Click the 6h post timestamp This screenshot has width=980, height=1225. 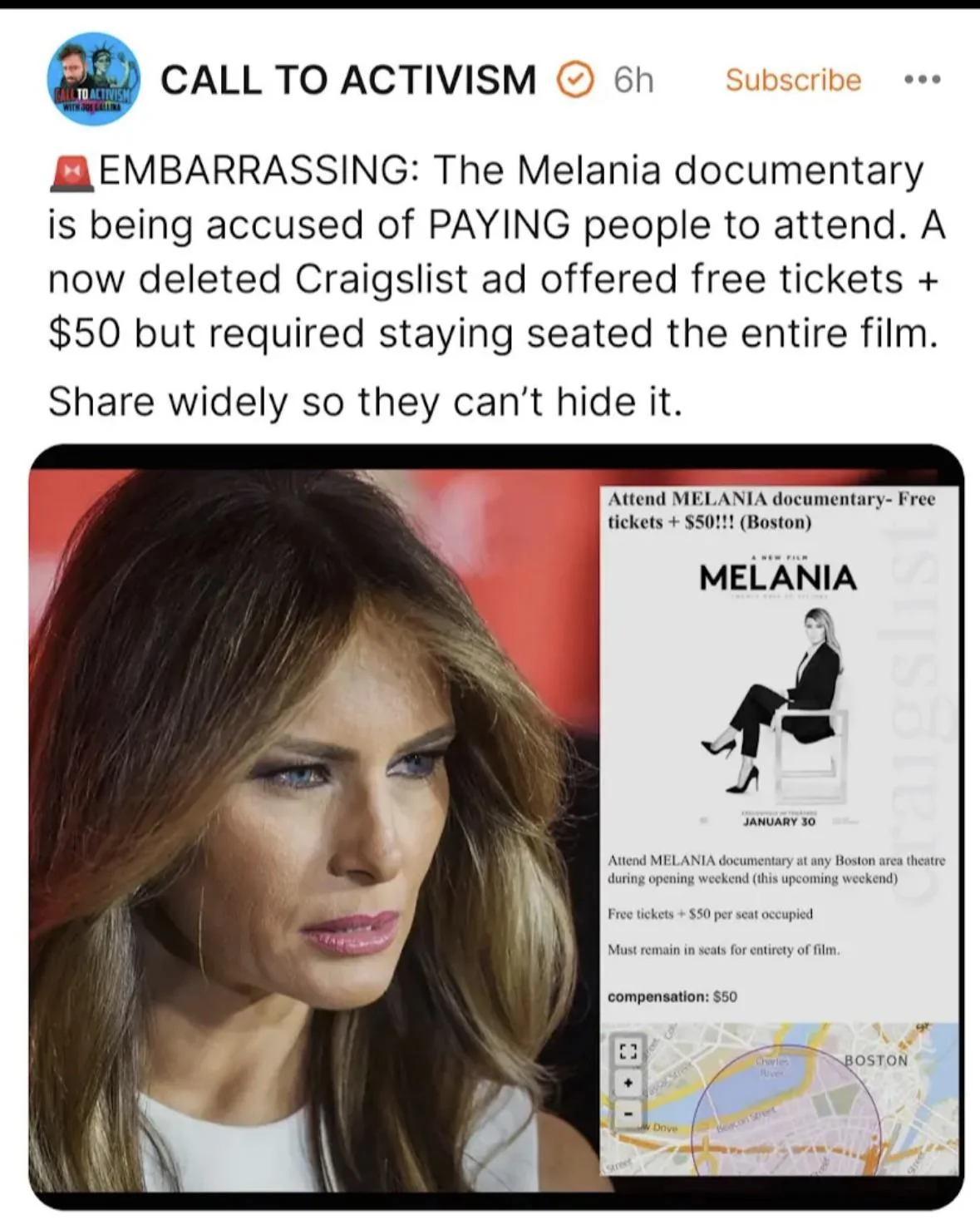pos(633,80)
